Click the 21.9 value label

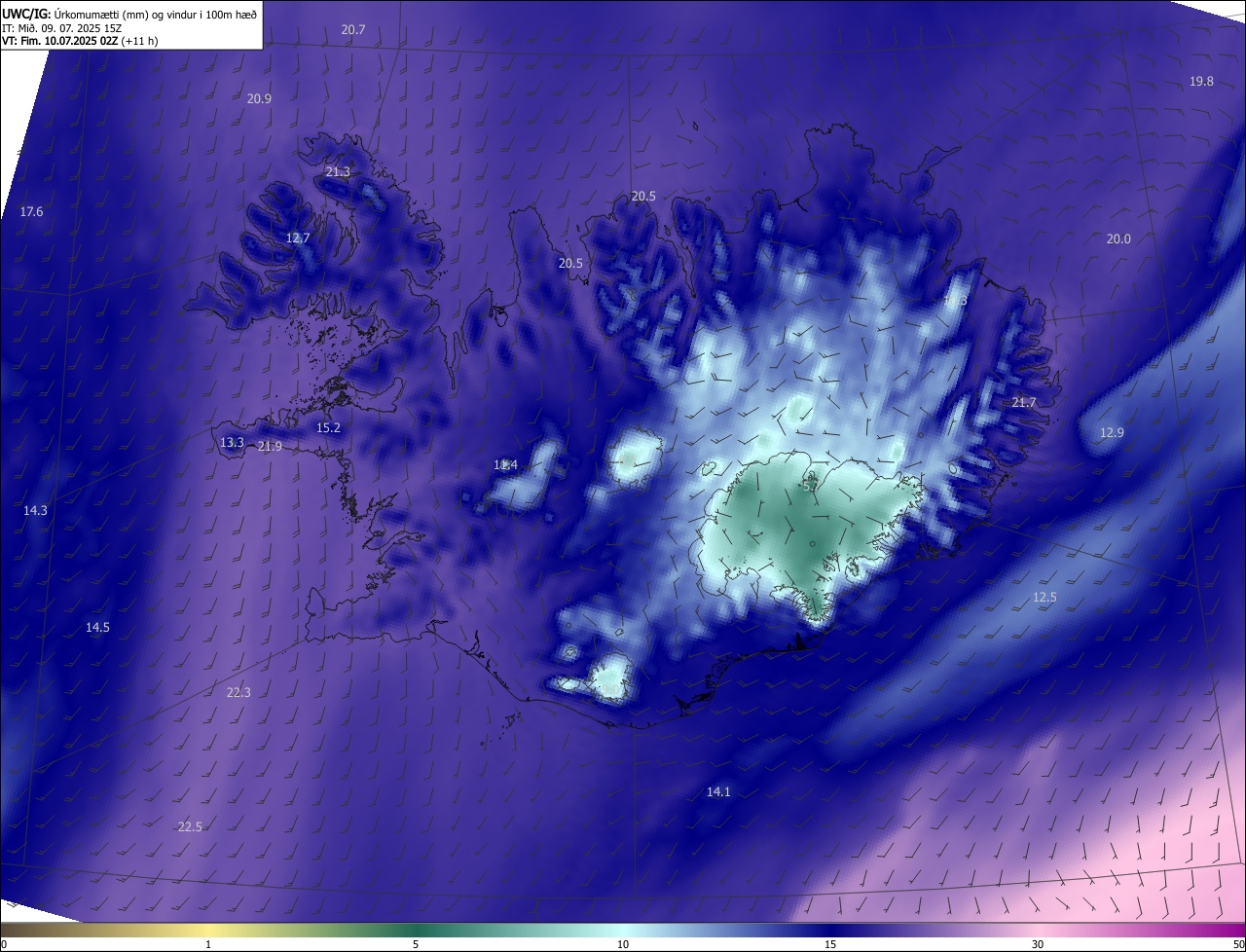(270, 447)
